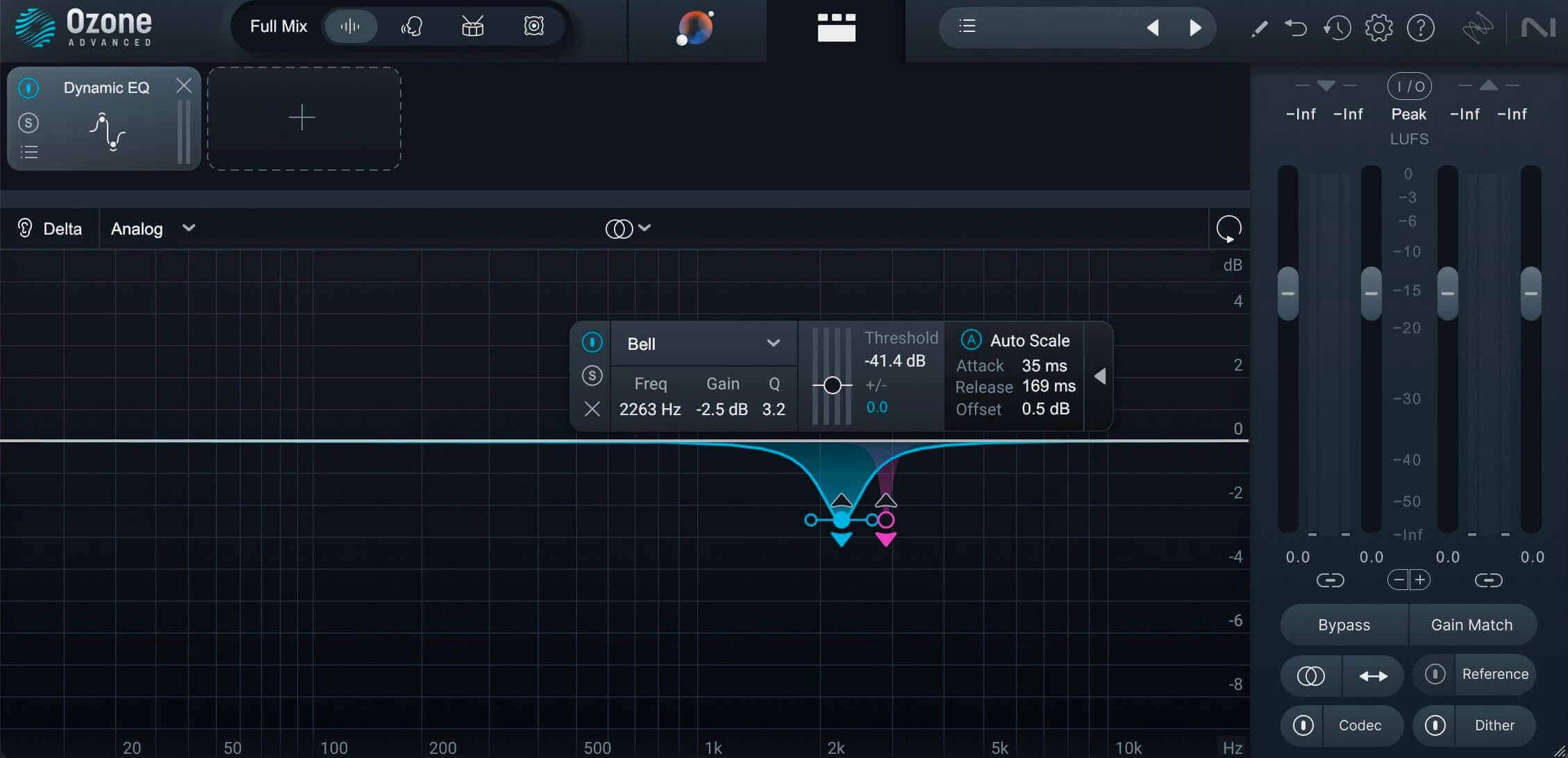This screenshot has height=758, width=1568.
Task: Click the reset circular arrow icon
Action: point(1228,229)
